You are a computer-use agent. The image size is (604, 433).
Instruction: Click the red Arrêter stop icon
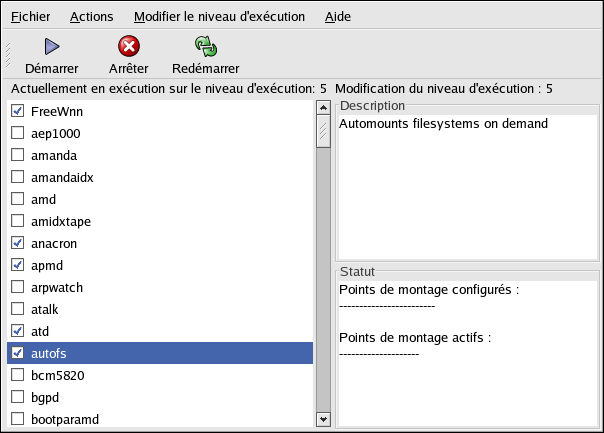click(x=129, y=46)
